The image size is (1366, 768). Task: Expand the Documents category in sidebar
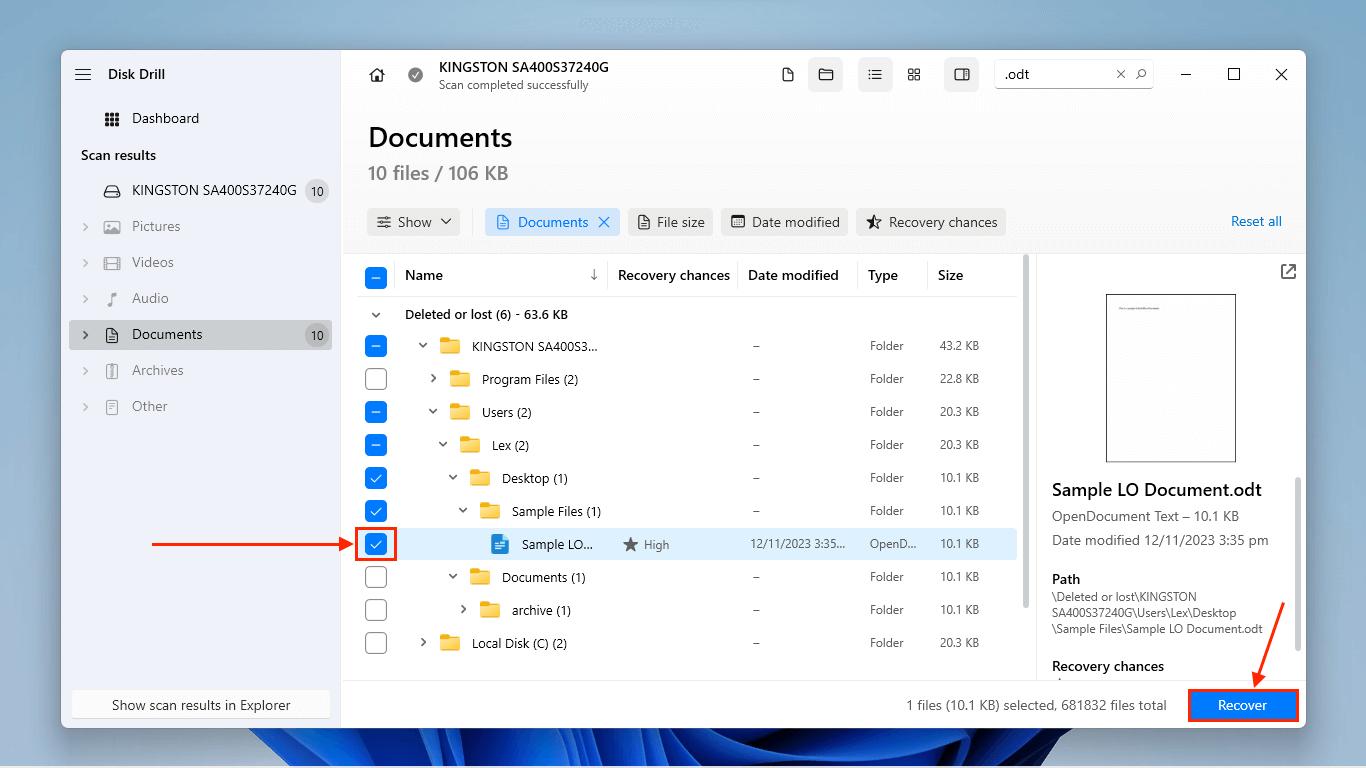pos(85,335)
